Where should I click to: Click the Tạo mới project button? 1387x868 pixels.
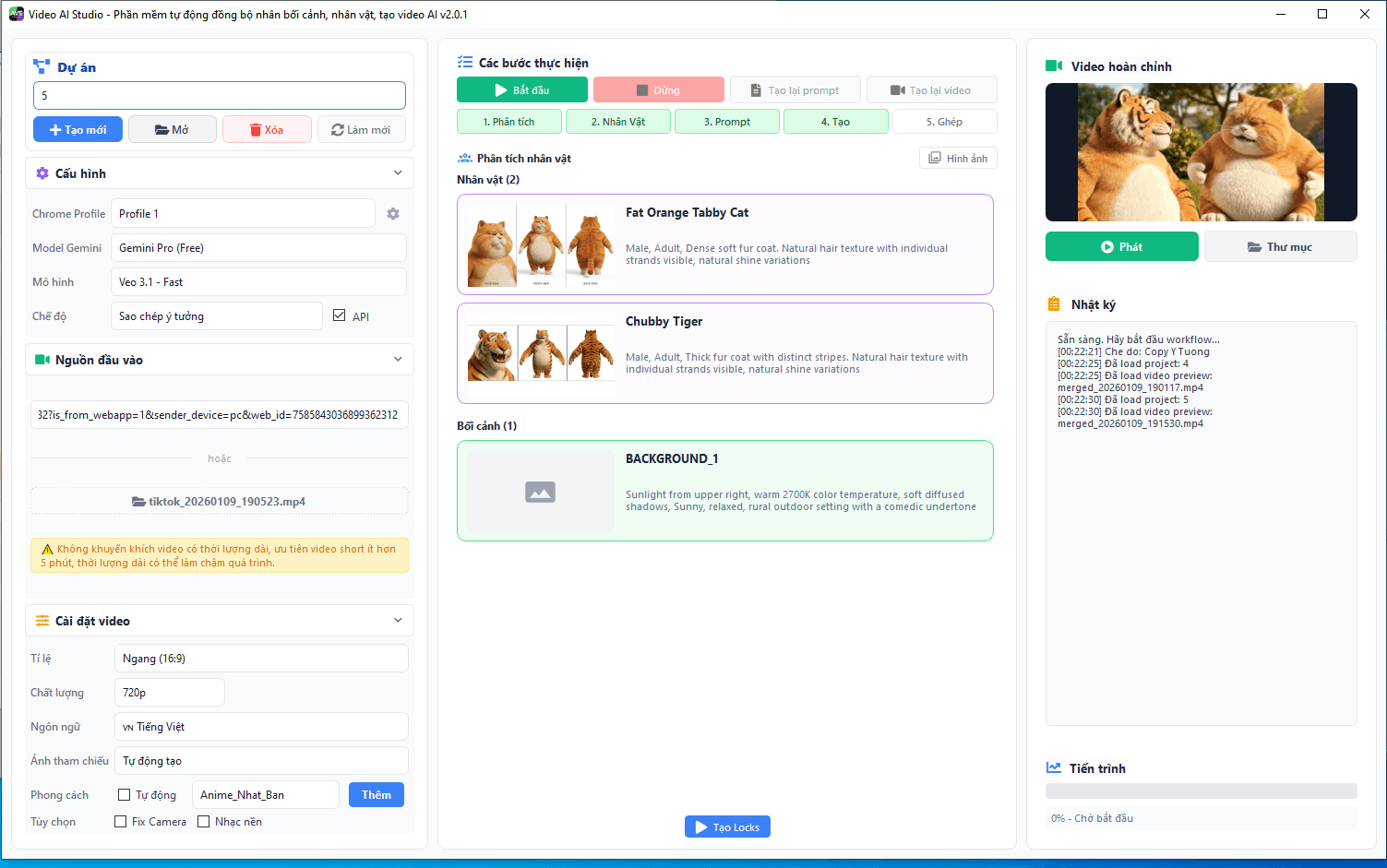tap(78, 130)
